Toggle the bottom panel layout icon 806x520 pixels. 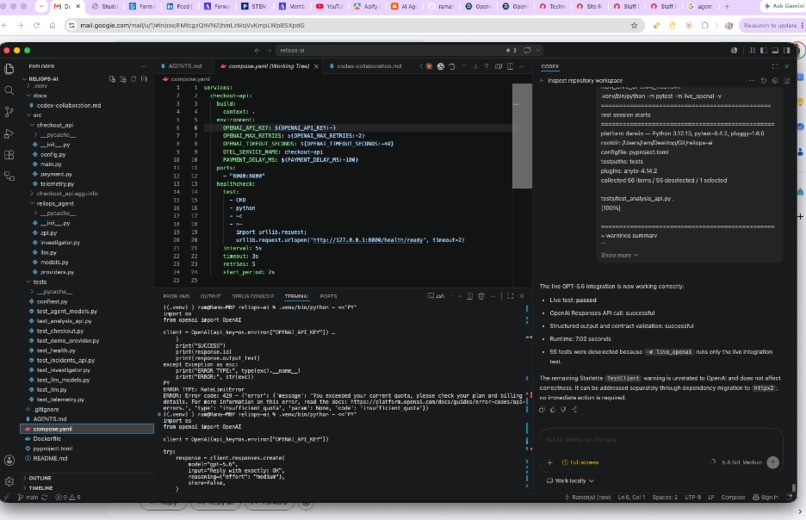775,50
